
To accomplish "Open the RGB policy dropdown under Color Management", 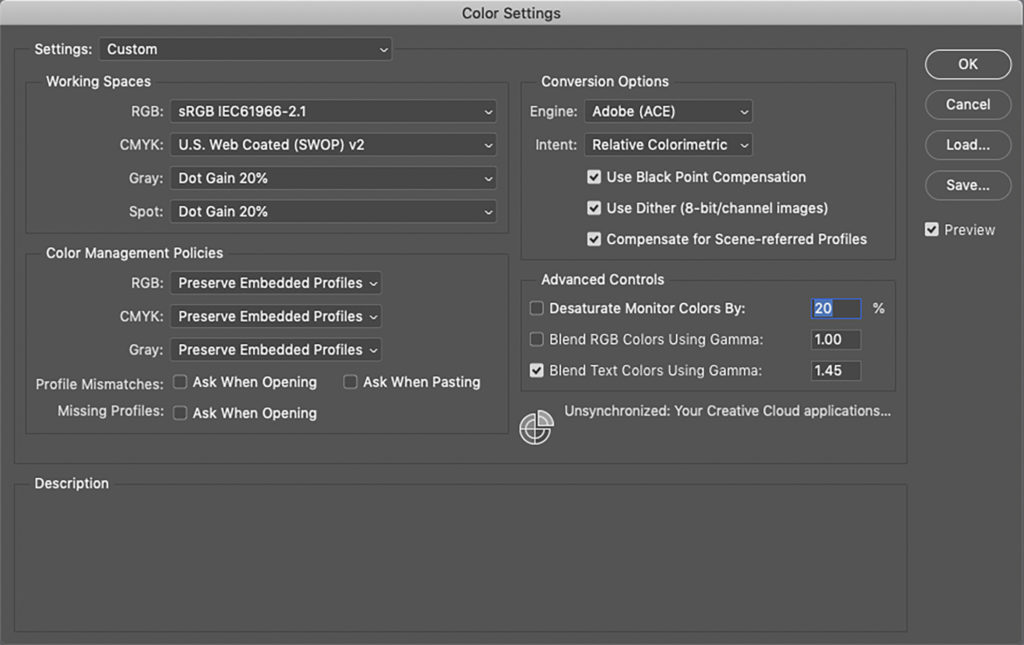I will click(276, 283).
